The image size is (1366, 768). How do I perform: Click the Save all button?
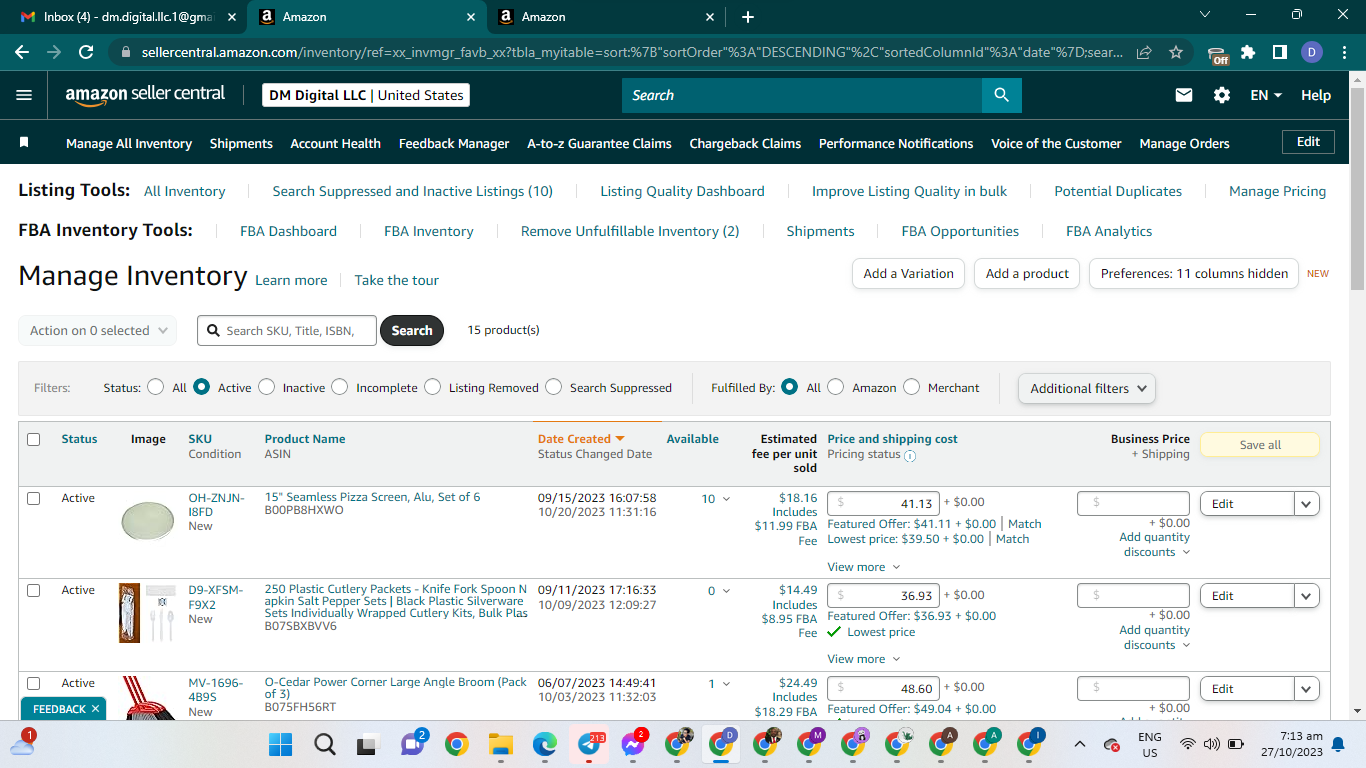[1260, 445]
